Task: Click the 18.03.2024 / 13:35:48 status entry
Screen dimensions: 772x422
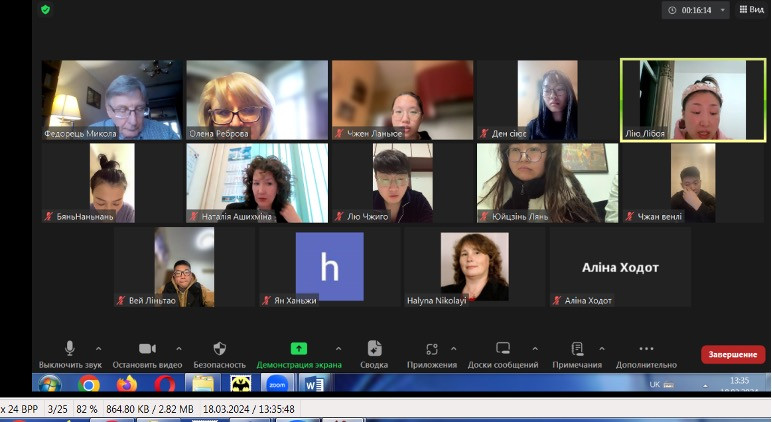Action: click(x=249, y=409)
